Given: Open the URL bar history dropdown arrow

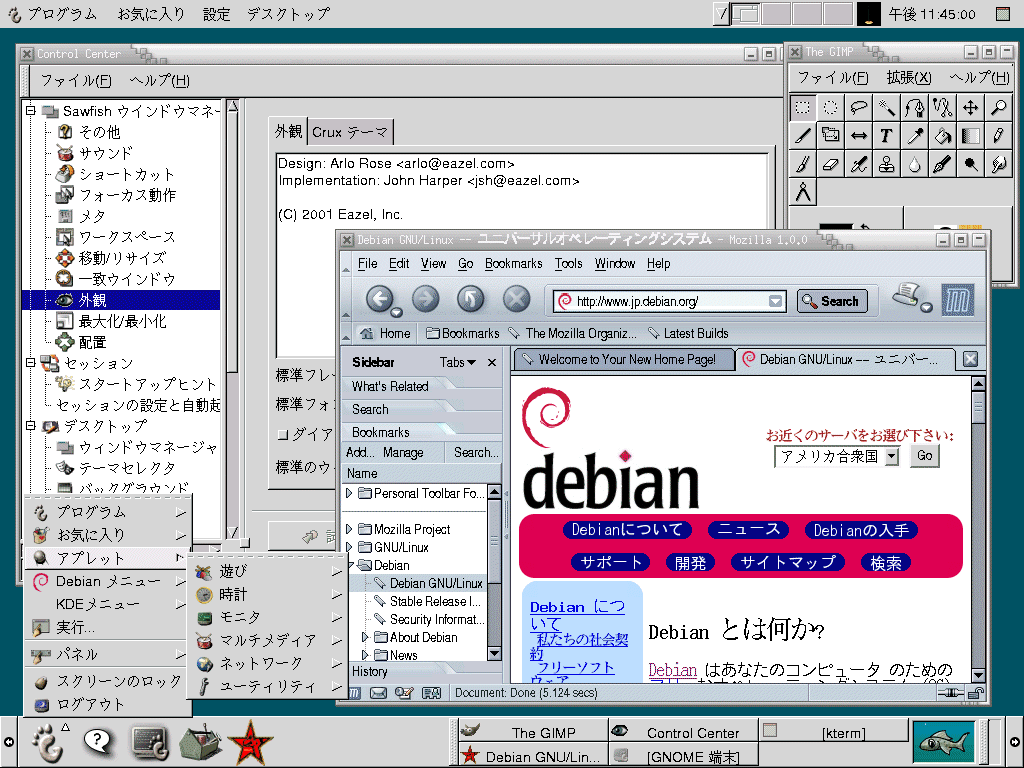Looking at the screenshot, I should tap(775, 301).
